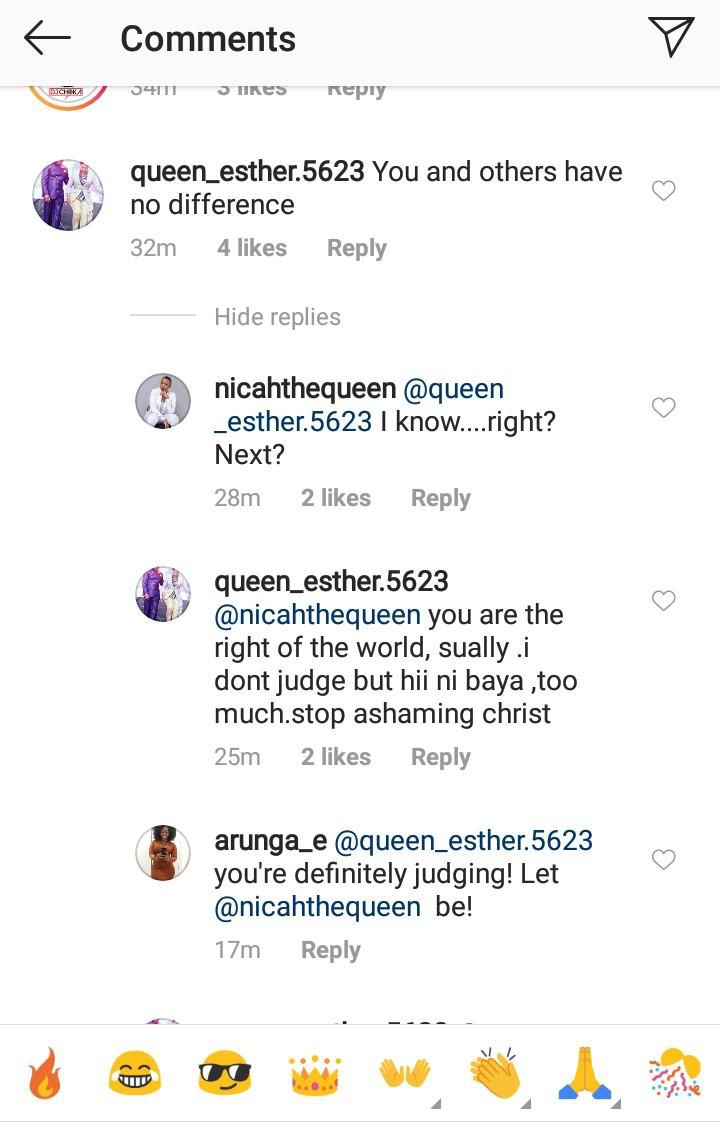Screen dimensions: 720x1131
Task: Select the fire emoji reaction
Action: pos(42,1074)
